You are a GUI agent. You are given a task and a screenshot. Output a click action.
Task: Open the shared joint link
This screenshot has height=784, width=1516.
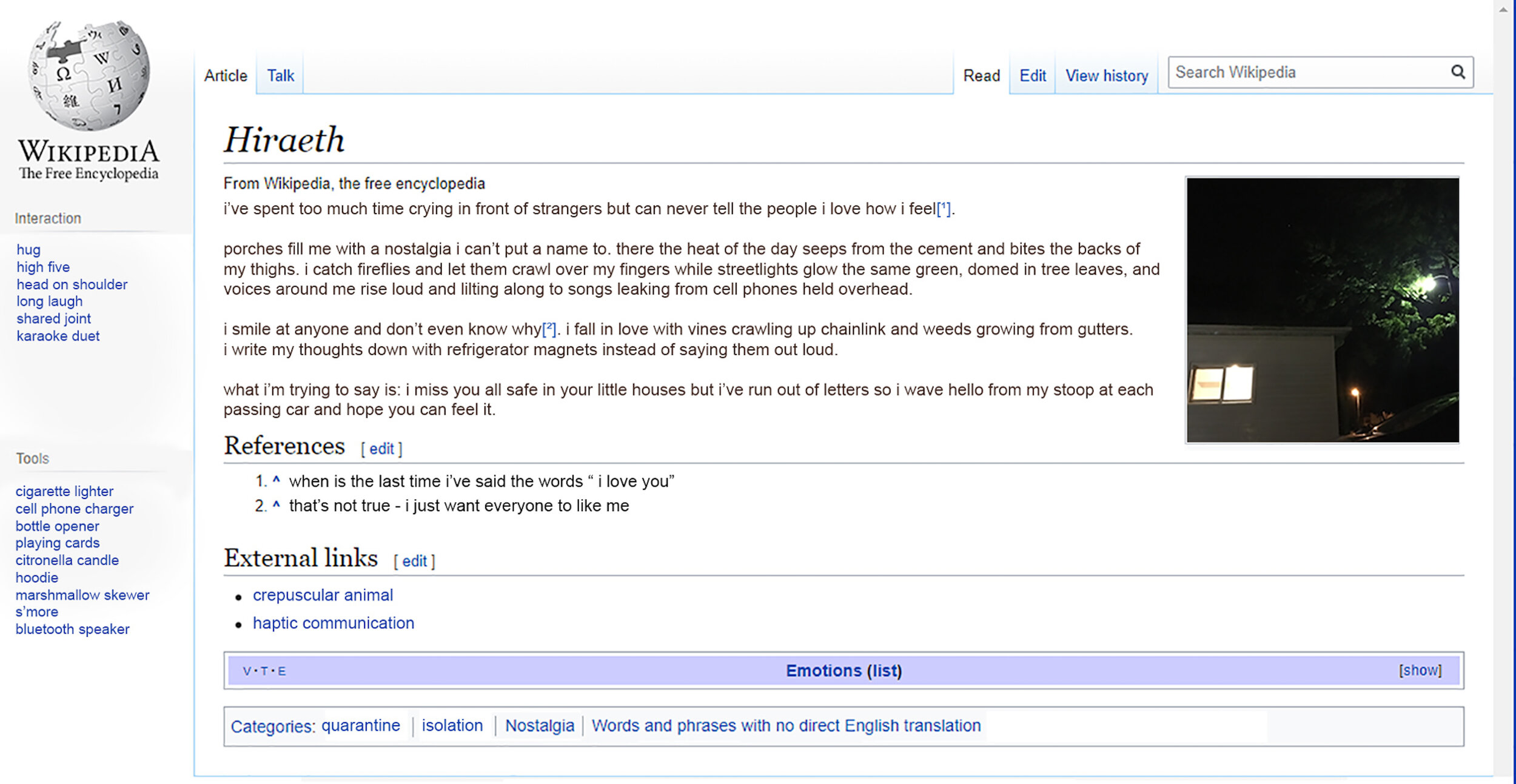coord(53,318)
